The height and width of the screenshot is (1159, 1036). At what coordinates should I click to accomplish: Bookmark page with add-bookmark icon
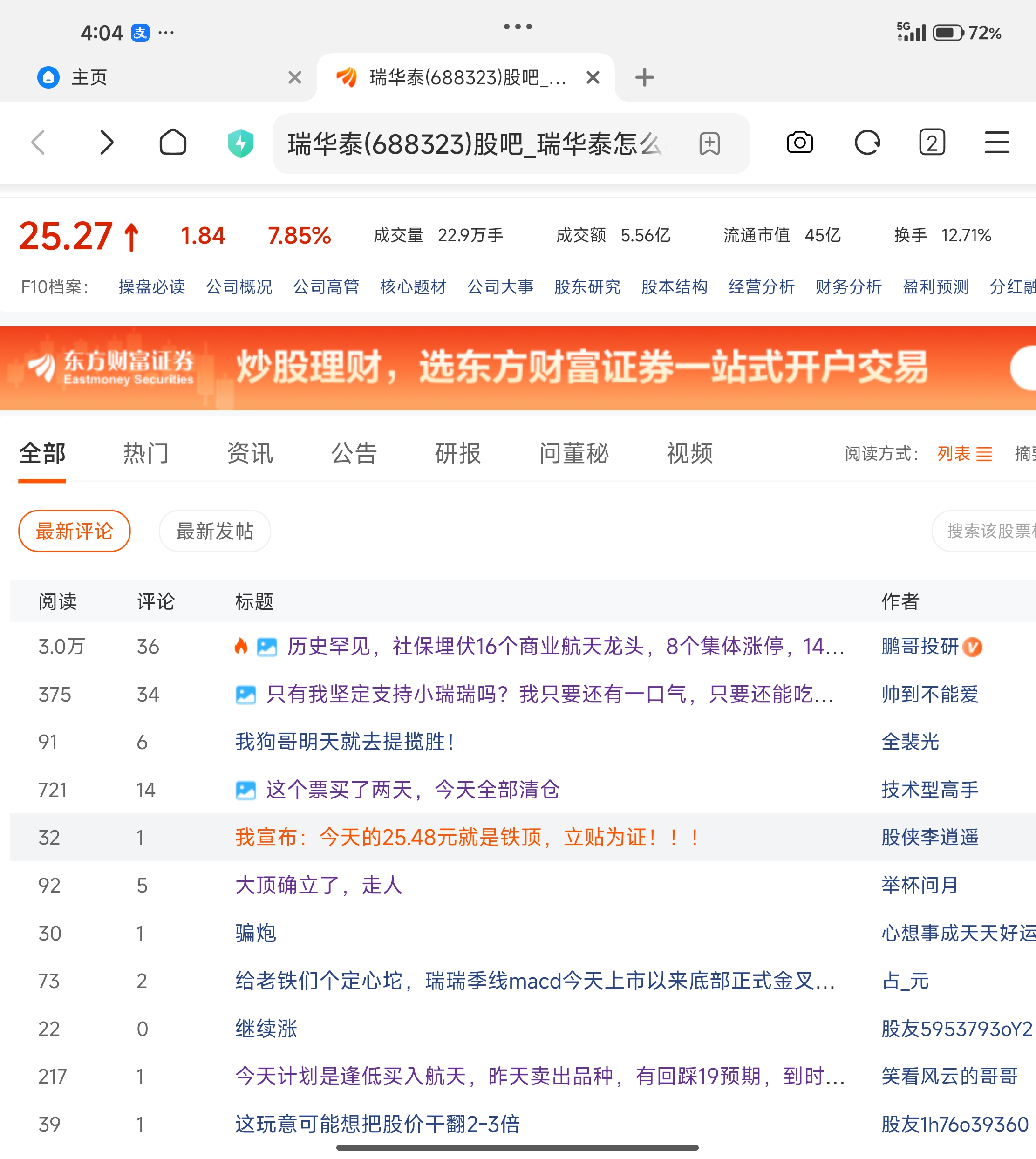pos(709,143)
